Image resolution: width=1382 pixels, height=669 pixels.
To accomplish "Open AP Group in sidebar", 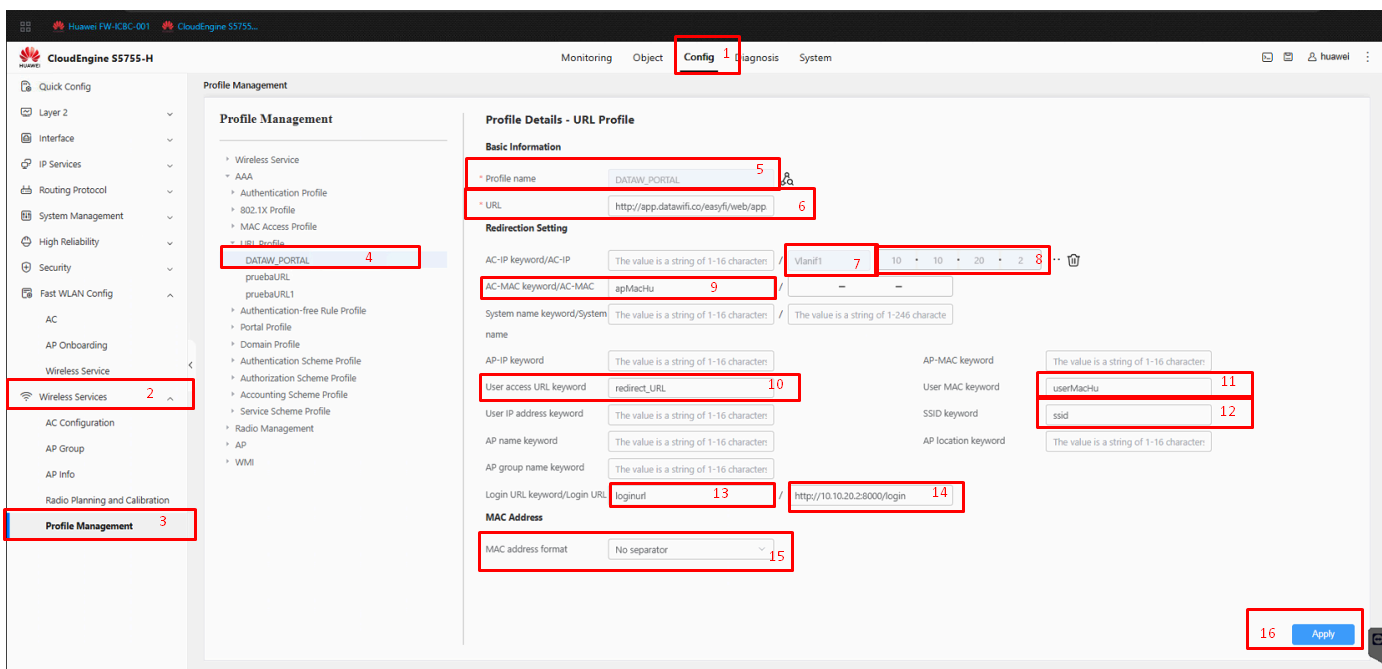I will [65, 449].
